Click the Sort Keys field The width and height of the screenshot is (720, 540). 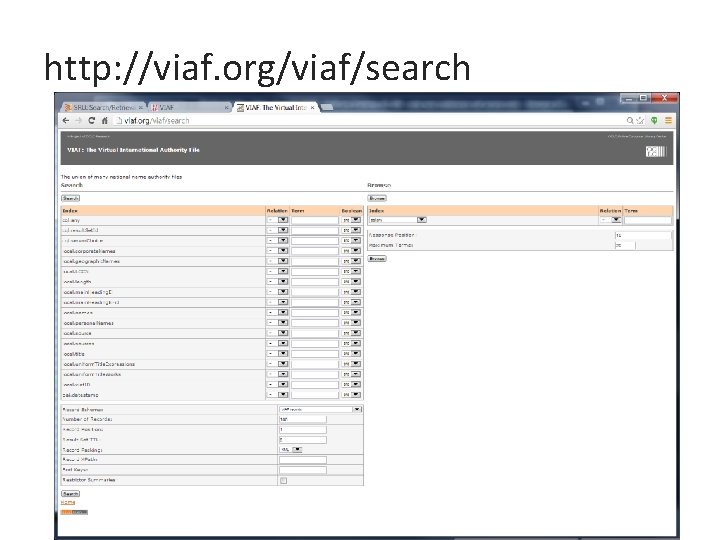pyautogui.click(x=303, y=470)
